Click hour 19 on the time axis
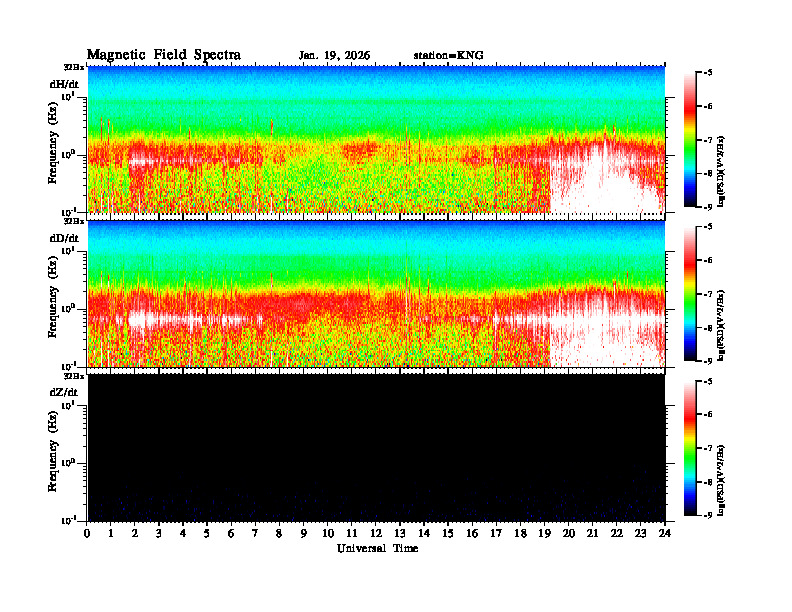The image size is (792, 612). 544,534
